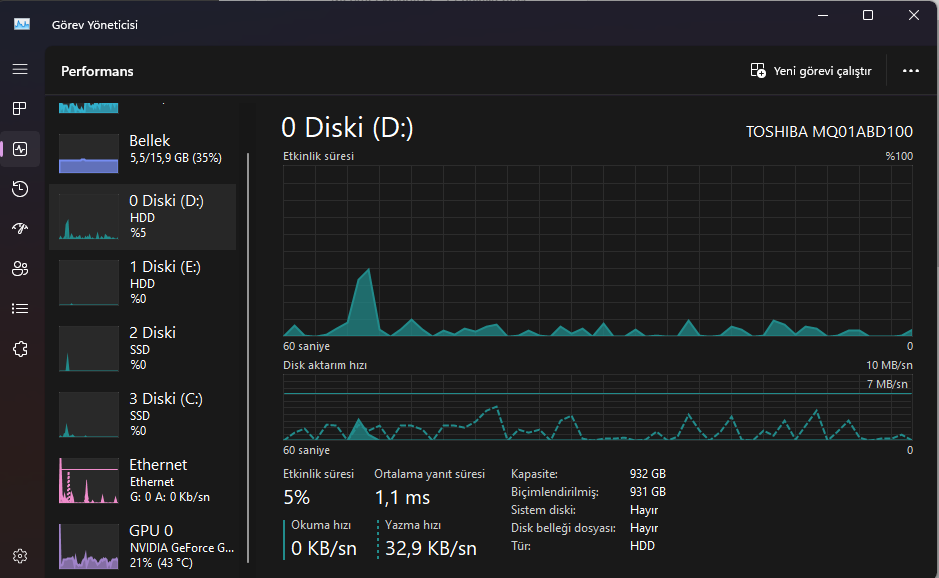The width and height of the screenshot is (939, 578).
Task: Select the Performance page icon
Action: 20,149
